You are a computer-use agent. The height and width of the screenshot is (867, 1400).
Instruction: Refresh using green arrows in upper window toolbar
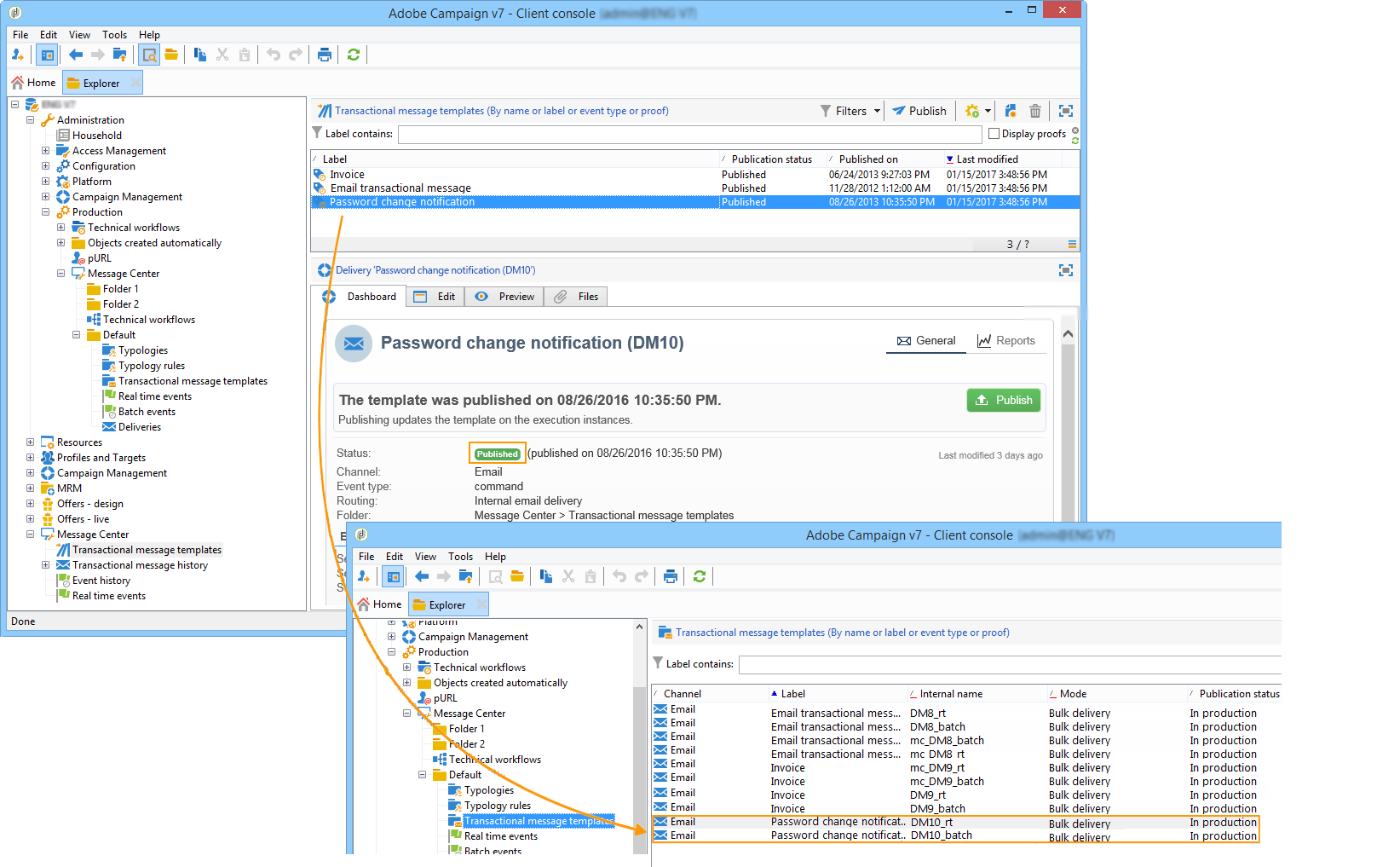pos(354,55)
